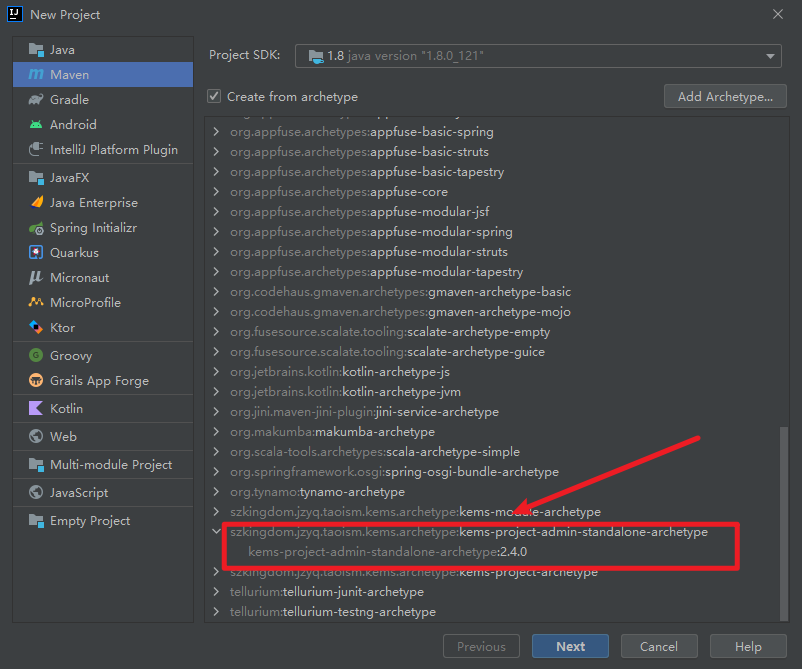This screenshot has width=802, height=669.
Task: Close the New Project dialog
Action: click(777, 14)
